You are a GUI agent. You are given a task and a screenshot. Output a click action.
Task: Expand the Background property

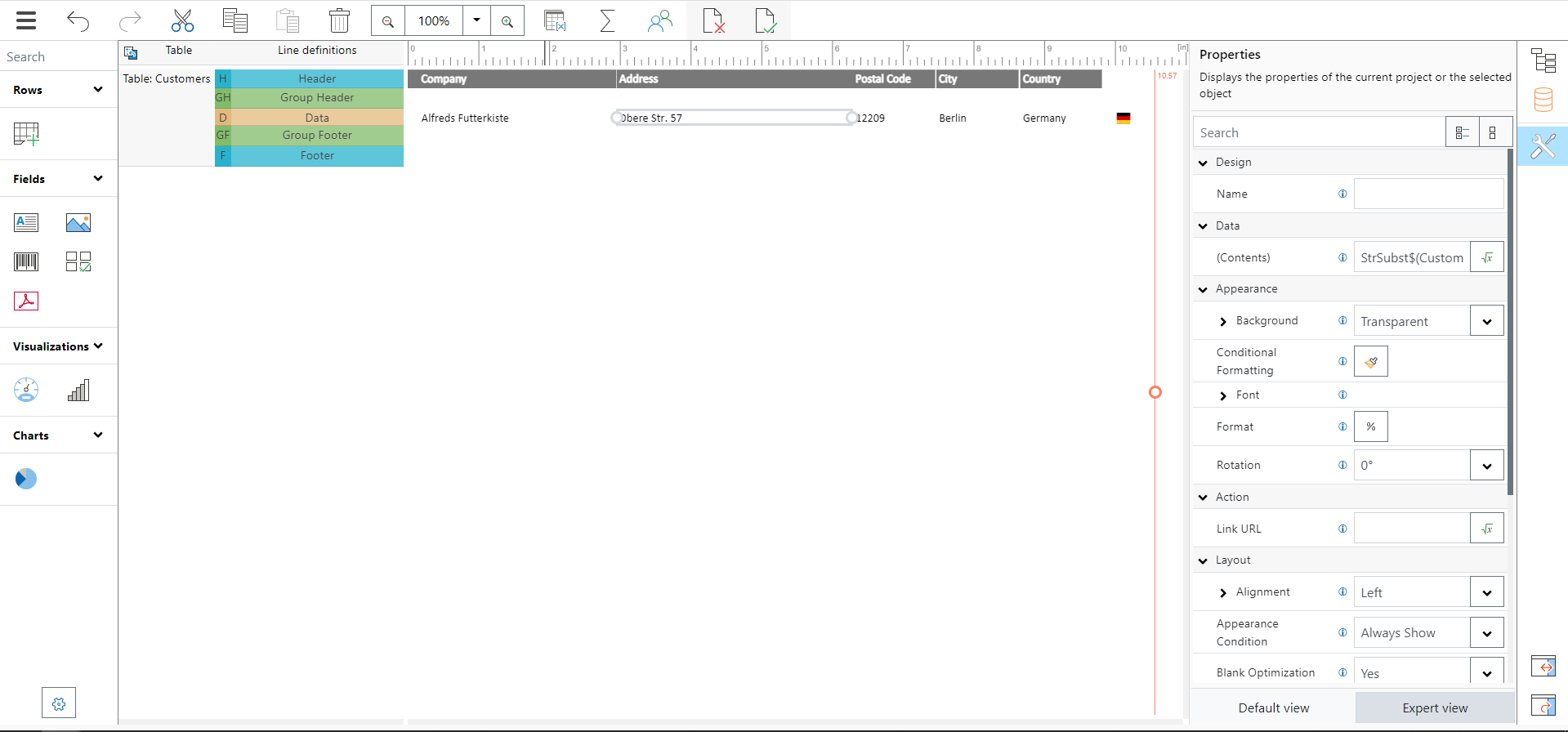1223,322
